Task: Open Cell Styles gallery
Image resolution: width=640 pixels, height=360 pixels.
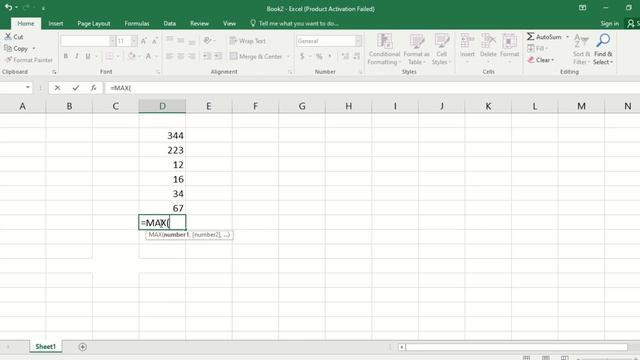Action: click(441, 49)
